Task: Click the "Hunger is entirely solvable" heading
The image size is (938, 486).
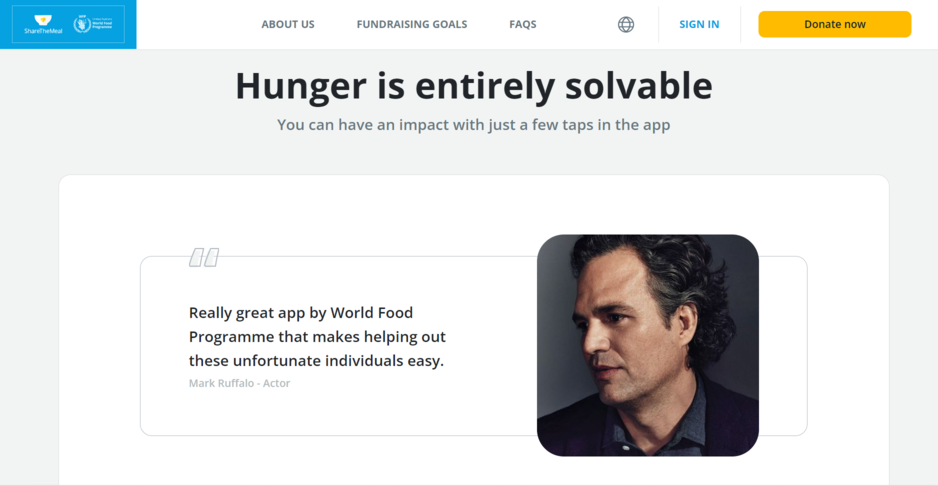Action: [474, 86]
